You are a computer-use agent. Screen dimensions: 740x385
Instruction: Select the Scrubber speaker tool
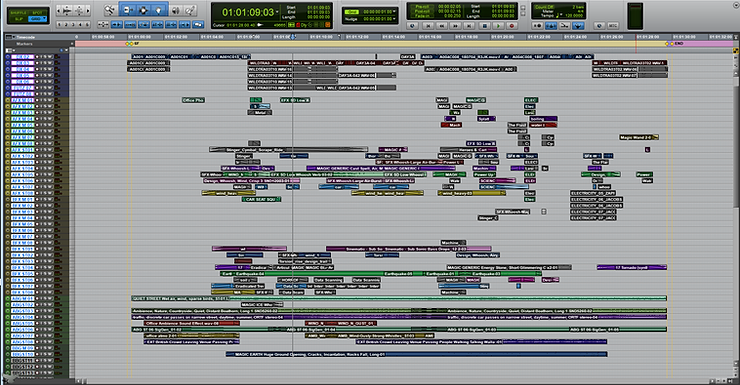coord(175,10)
